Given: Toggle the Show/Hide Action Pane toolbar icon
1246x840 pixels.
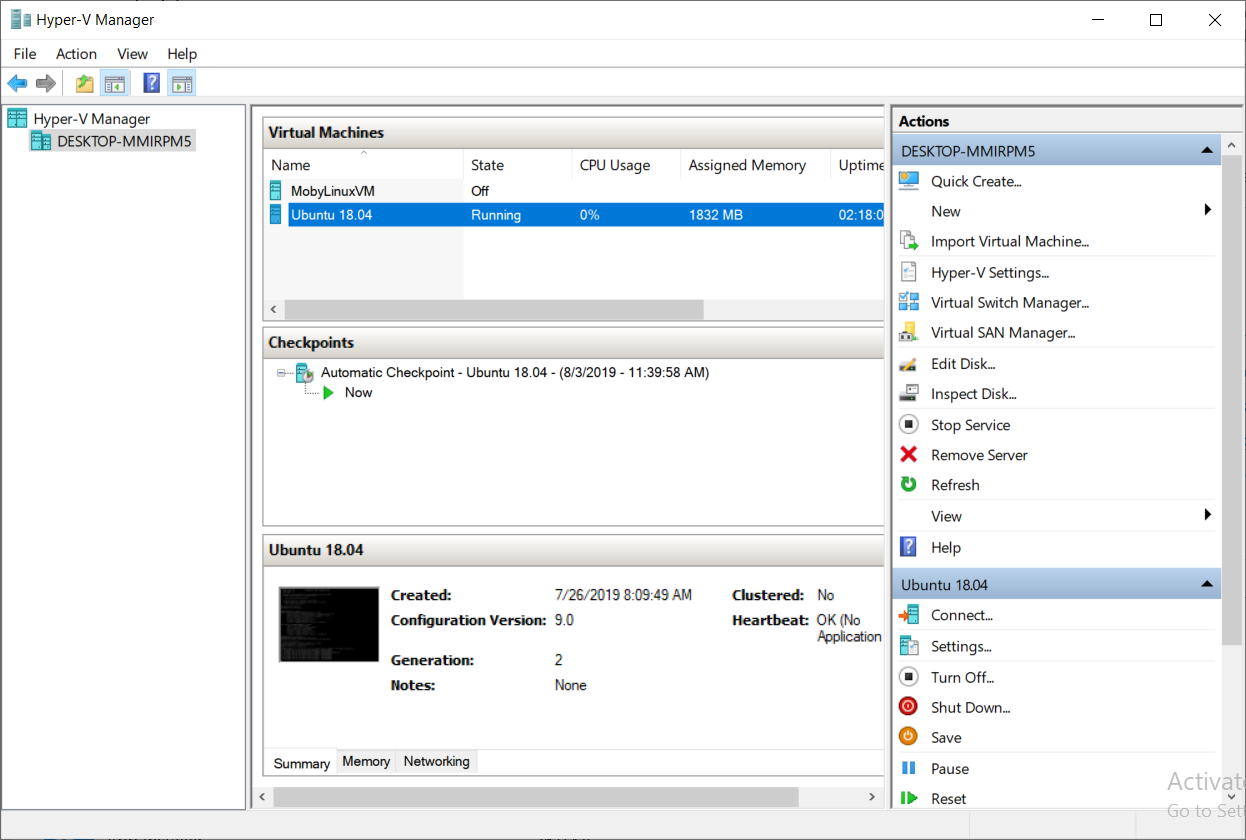Looking at the screenshot, I should click(x=182, y=83).
